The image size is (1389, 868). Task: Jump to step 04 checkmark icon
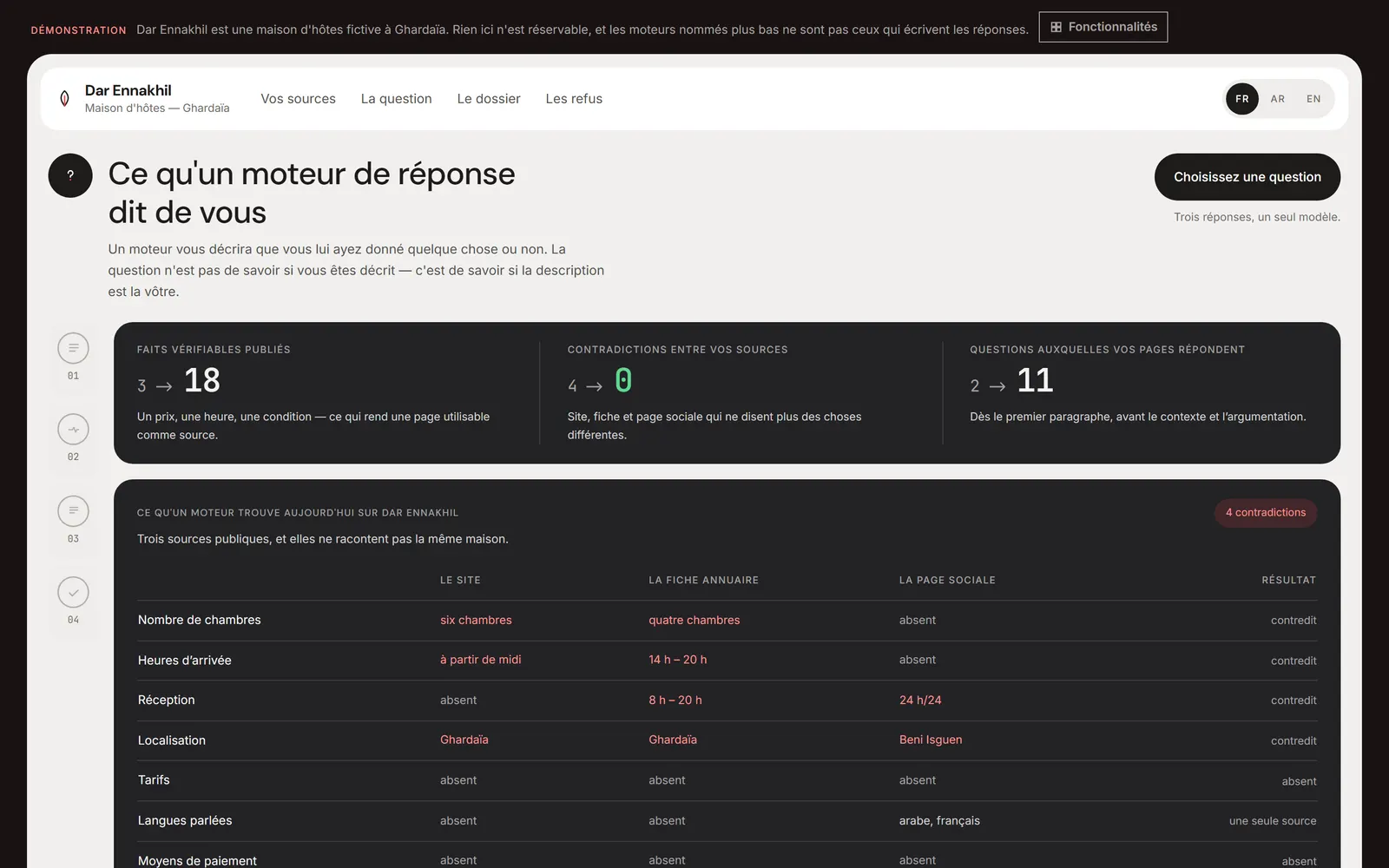[74, 593]
